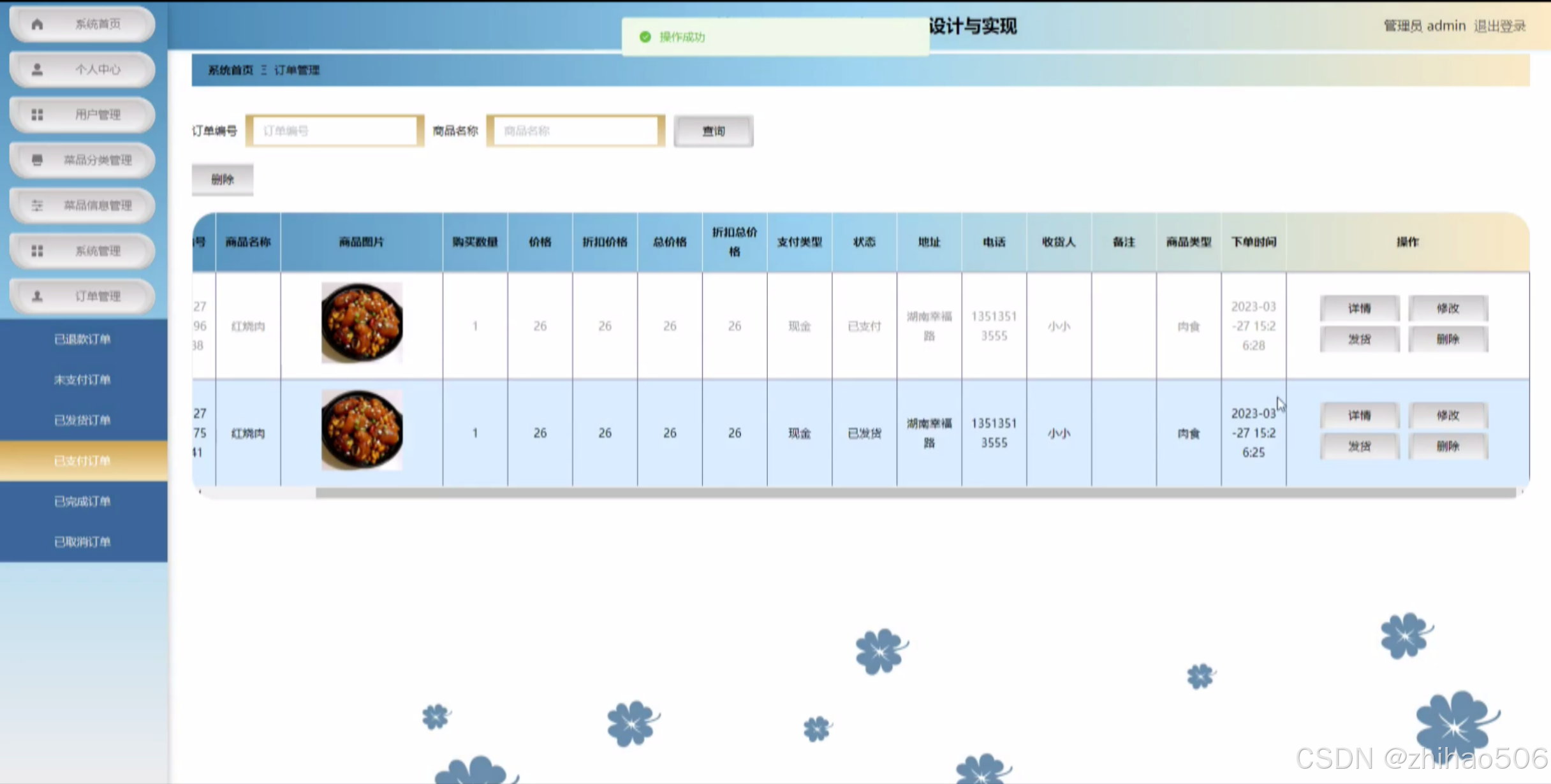Image resolution: width=1551 pixels, height=784 pixels.
Task: Open the 已退款订单 submenu item
Action: coord(83,339)
